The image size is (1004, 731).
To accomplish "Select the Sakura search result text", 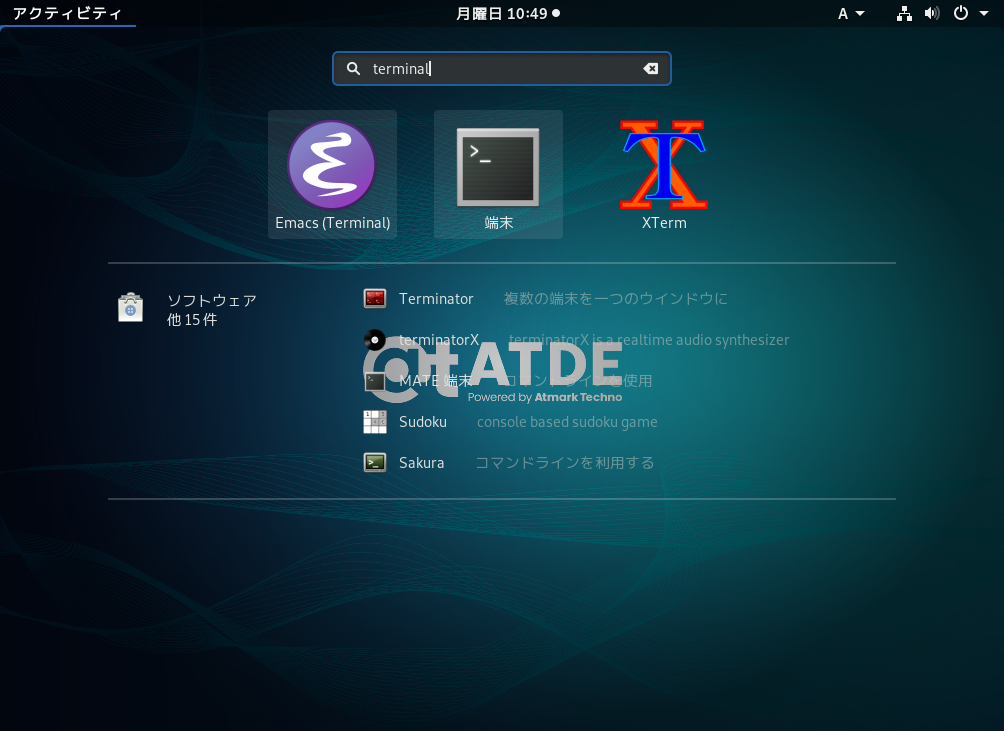I will click(421, 462).
